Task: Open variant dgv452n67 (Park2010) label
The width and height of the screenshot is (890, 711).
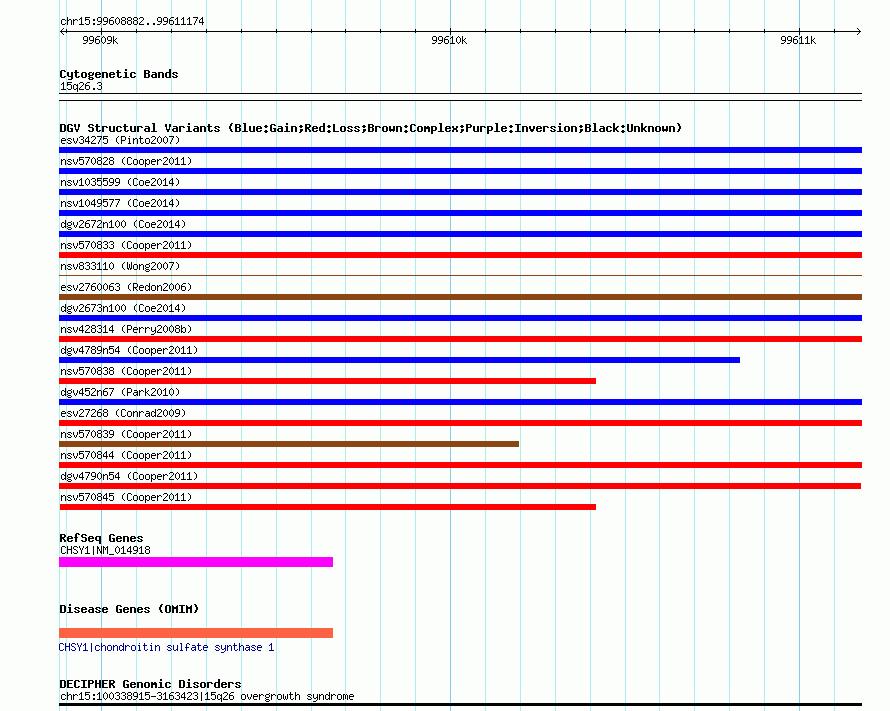Action: click(120, 392)
